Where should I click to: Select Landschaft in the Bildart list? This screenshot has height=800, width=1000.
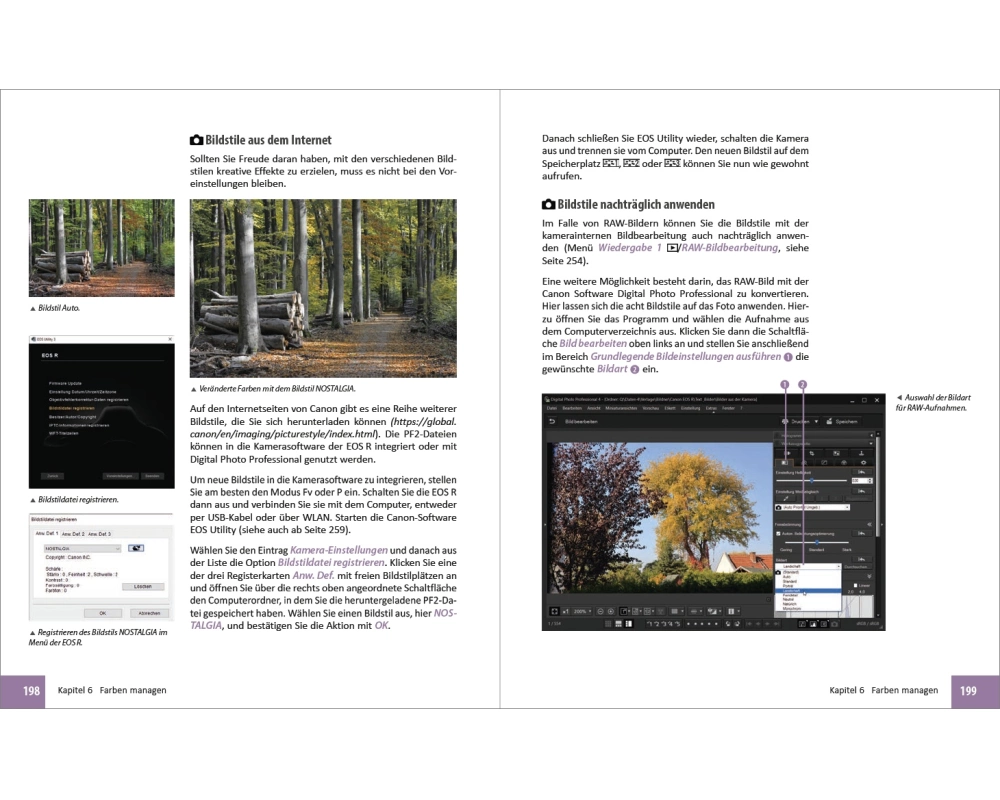[792, 591]
